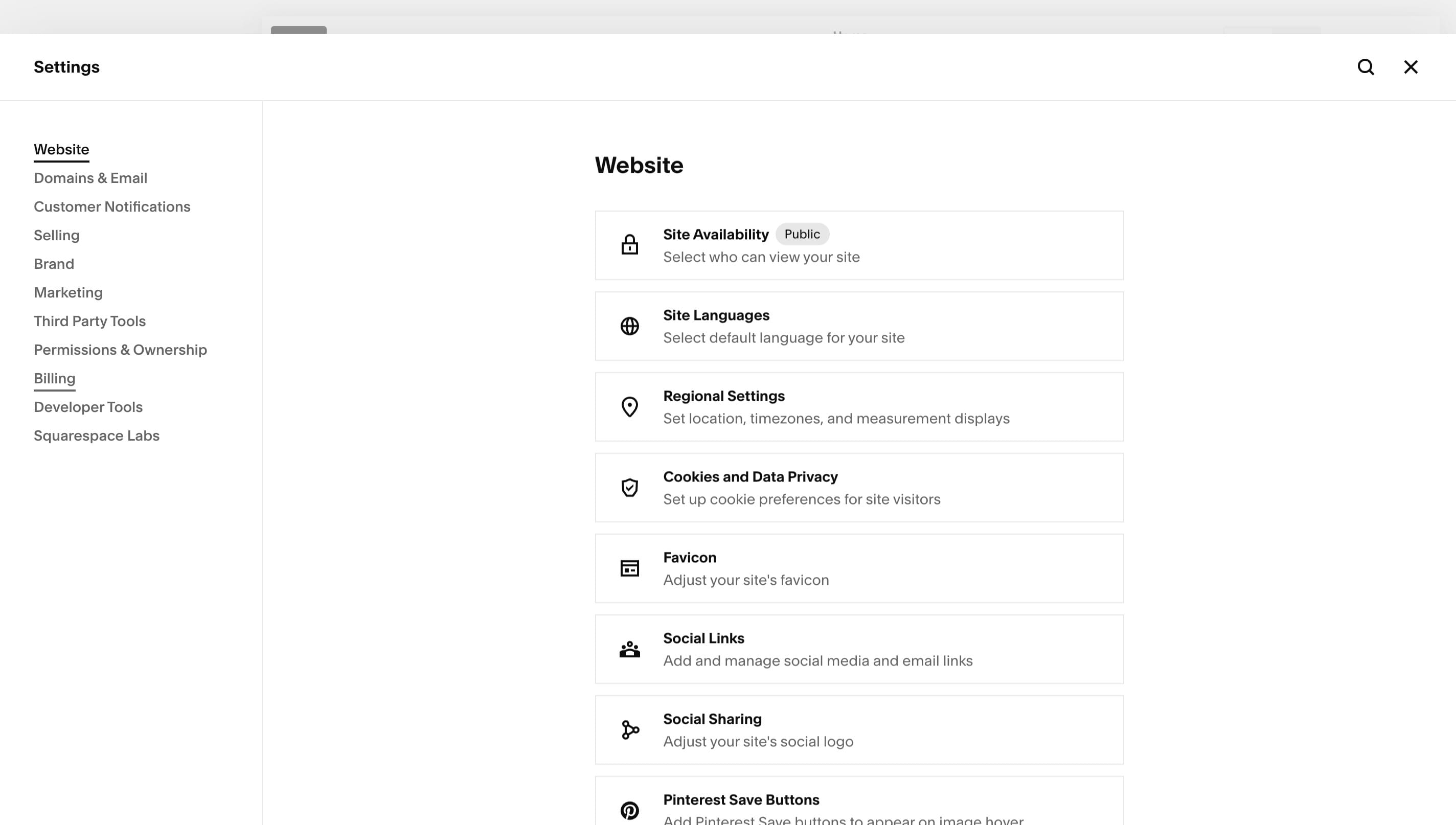Switch to Marketing settings
The image size is (1456, 825).
click(x=68, y=292)
